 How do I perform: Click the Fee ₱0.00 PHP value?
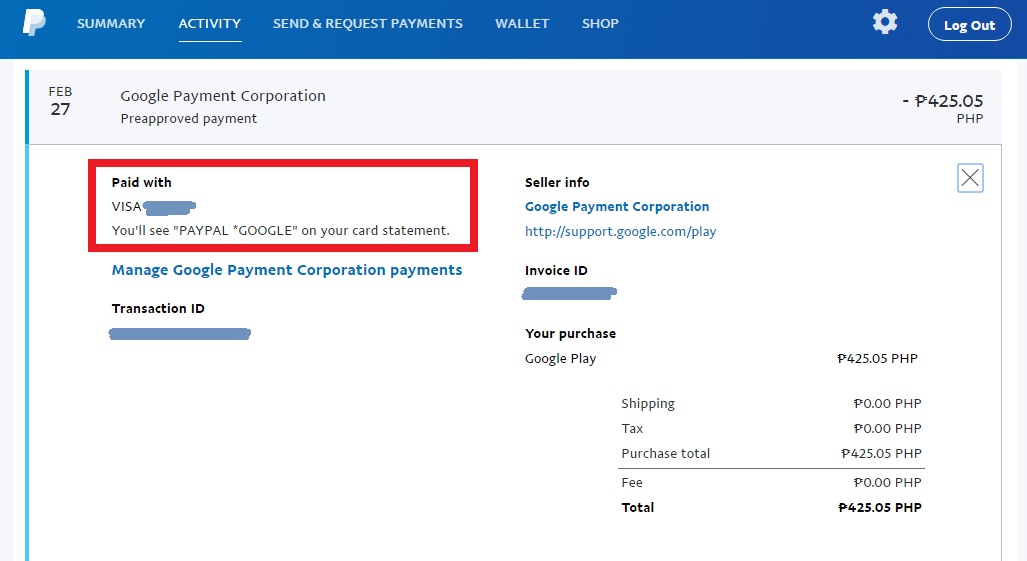pos(887,482)
